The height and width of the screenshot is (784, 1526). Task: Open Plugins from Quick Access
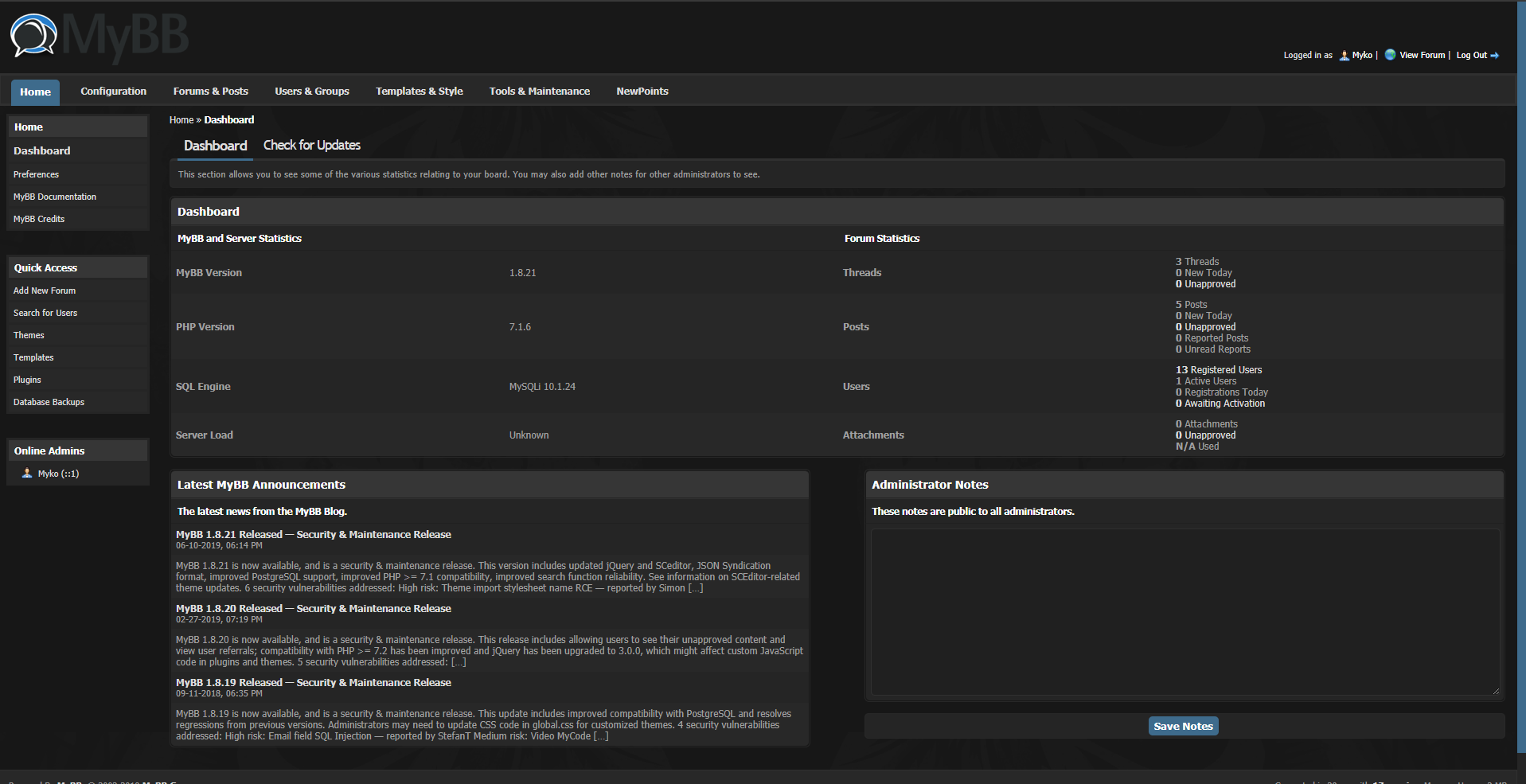tap(27, 380)
